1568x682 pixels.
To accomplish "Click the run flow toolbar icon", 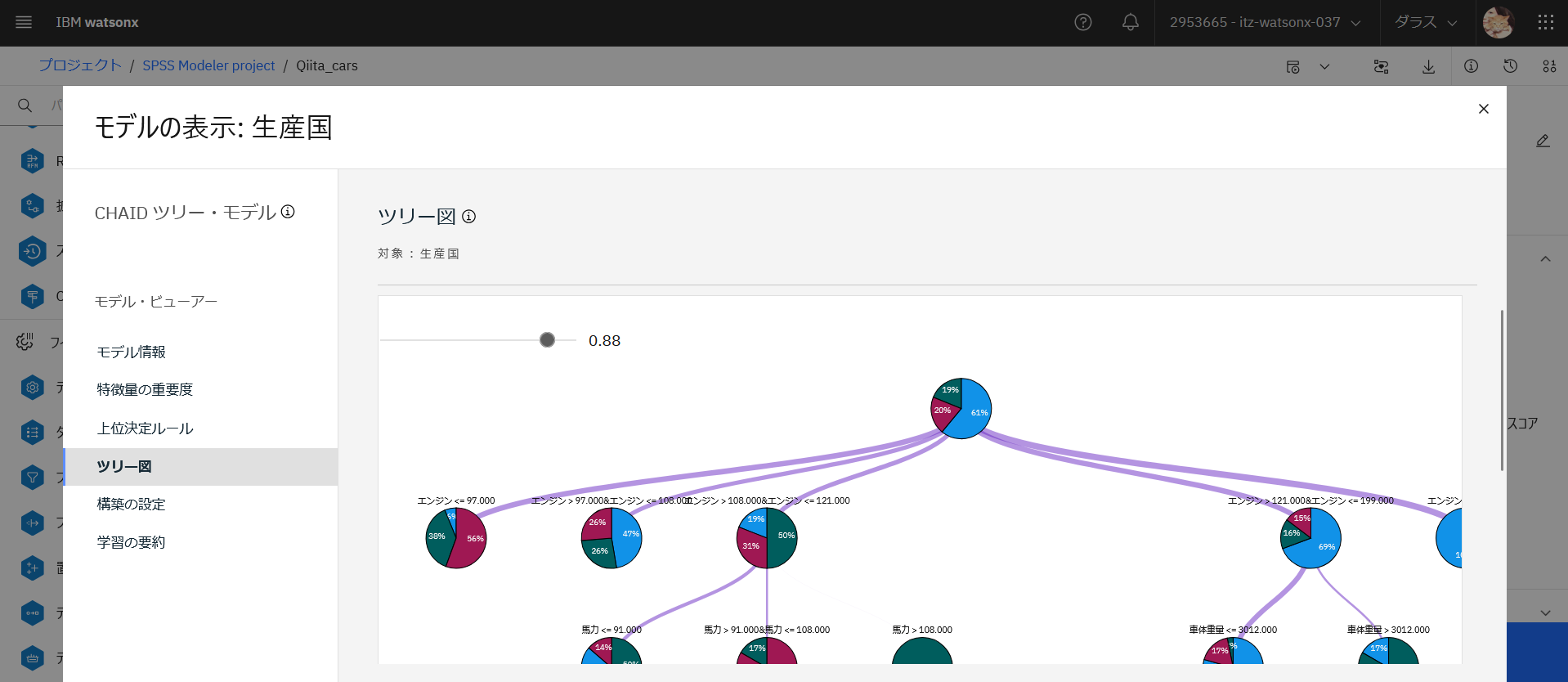I will coord(1293,67).
